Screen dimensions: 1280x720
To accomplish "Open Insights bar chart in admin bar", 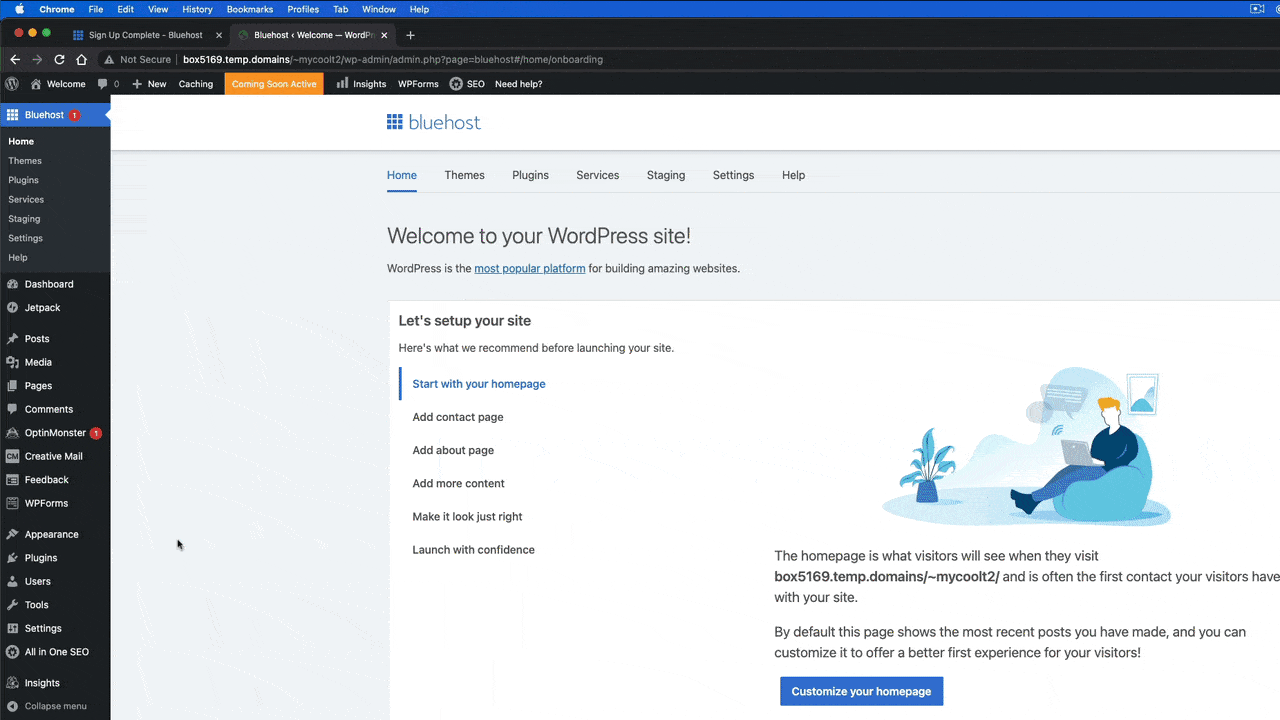I will point(361,84).
